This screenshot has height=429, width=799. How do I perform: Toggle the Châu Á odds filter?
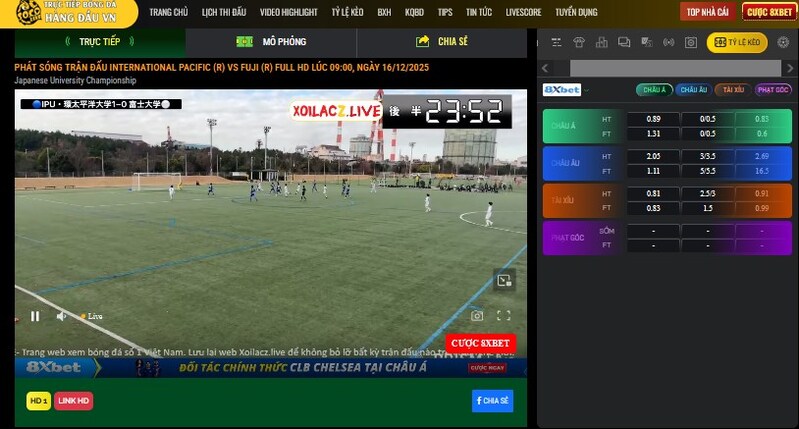(x=653, y=89)
